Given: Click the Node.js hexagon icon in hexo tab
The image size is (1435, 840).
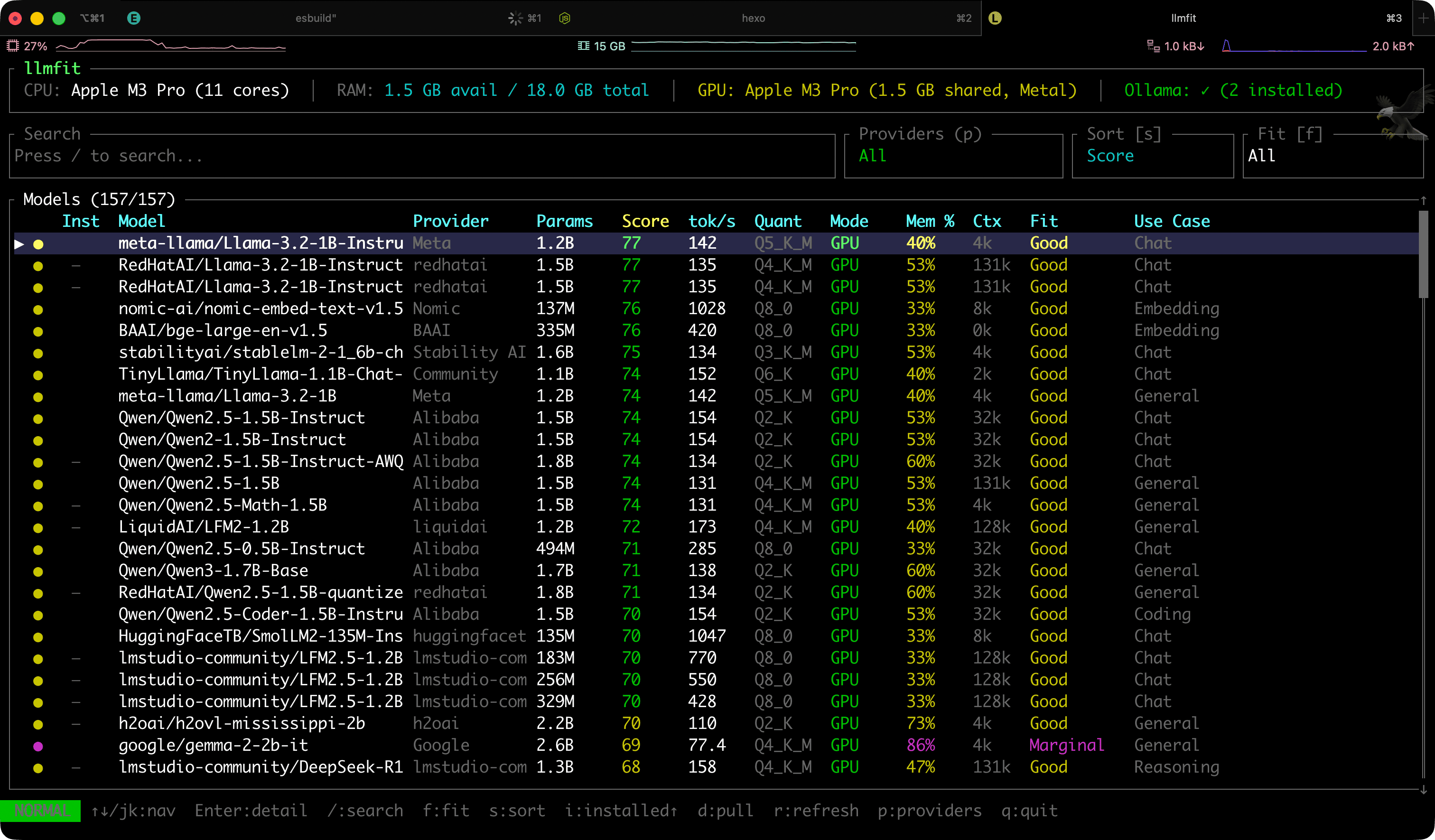Looking at the screenshot, I should pyautogui.click(x=564, y=18).
